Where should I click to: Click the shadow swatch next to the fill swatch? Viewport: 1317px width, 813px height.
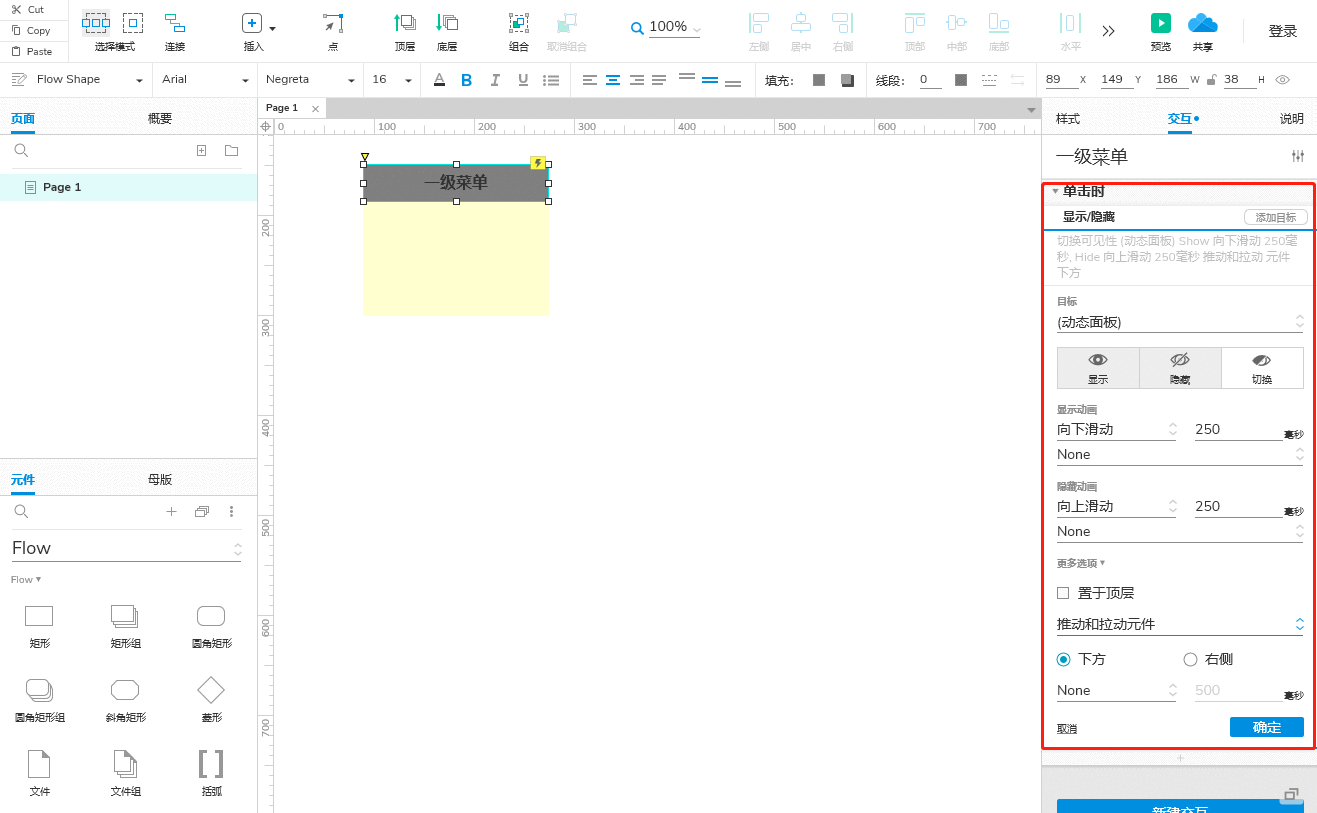click(x=848, y=80)
